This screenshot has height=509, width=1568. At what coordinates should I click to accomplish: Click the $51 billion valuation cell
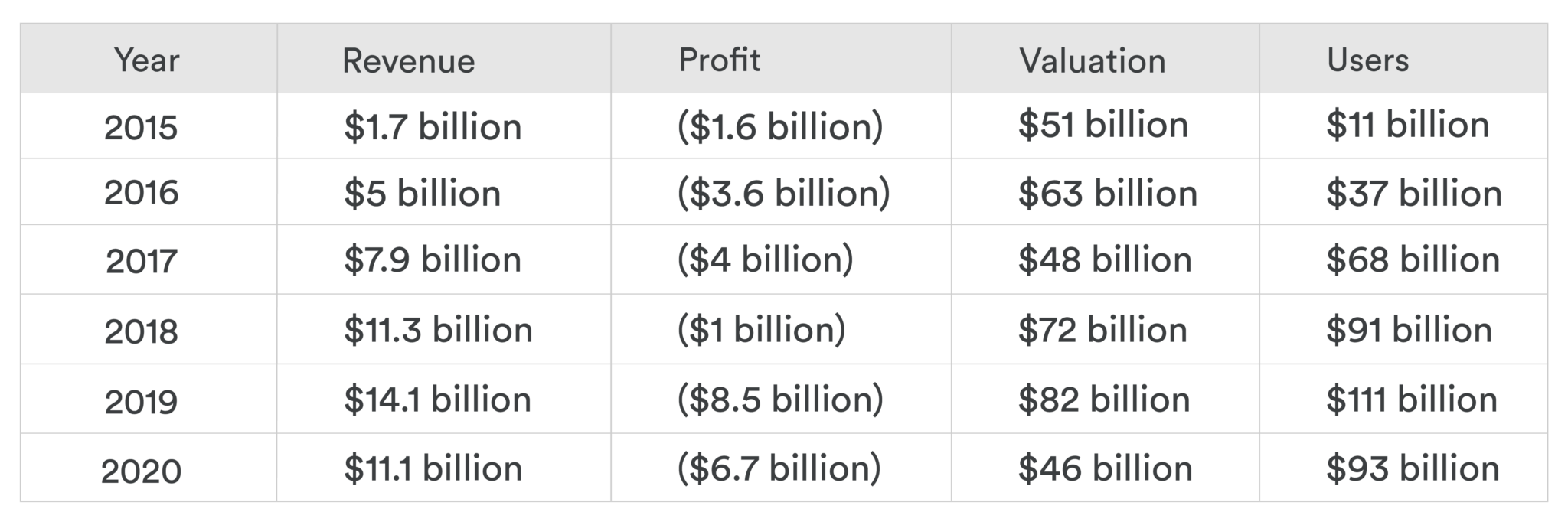tap(1102, 125)
